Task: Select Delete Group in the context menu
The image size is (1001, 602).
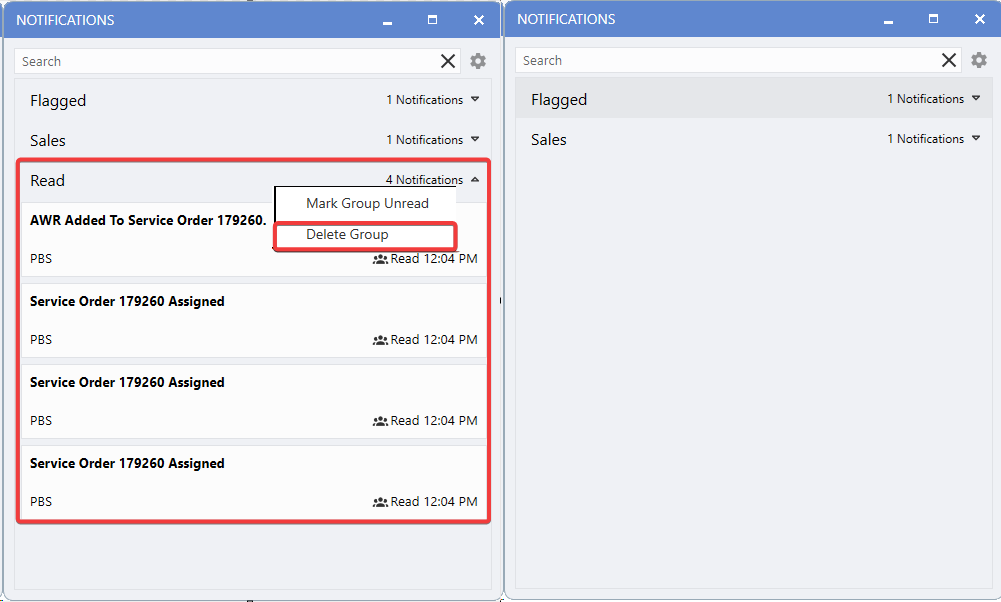Action: pos(347,235)
